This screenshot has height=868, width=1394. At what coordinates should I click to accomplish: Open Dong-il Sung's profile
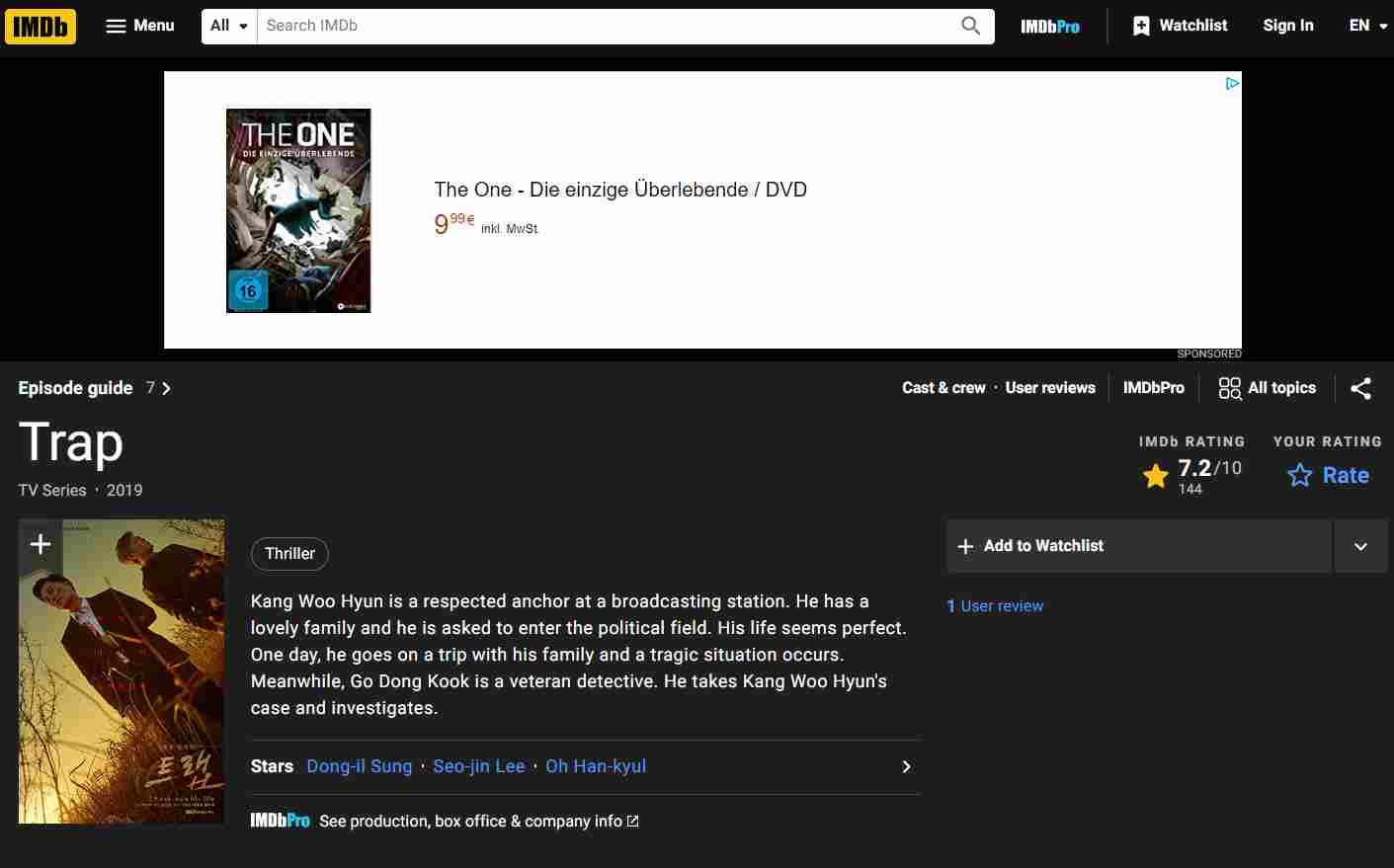pos(360,766)
